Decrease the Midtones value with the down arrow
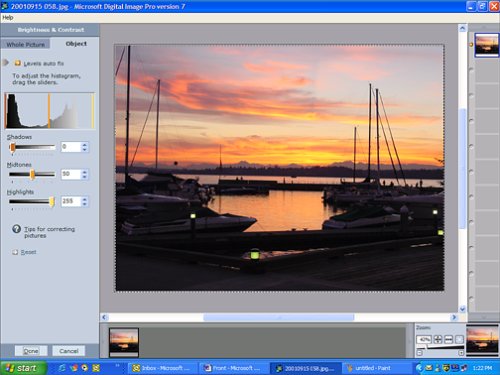The image size is (500, 375). [85, 177]
